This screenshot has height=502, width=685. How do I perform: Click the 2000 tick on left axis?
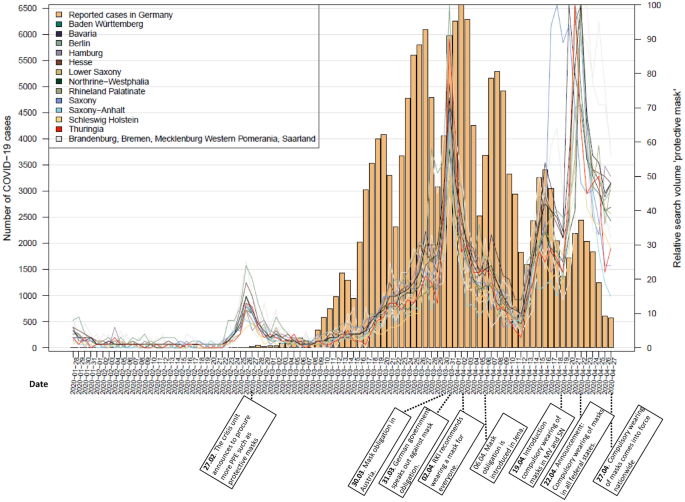point(27,243)
